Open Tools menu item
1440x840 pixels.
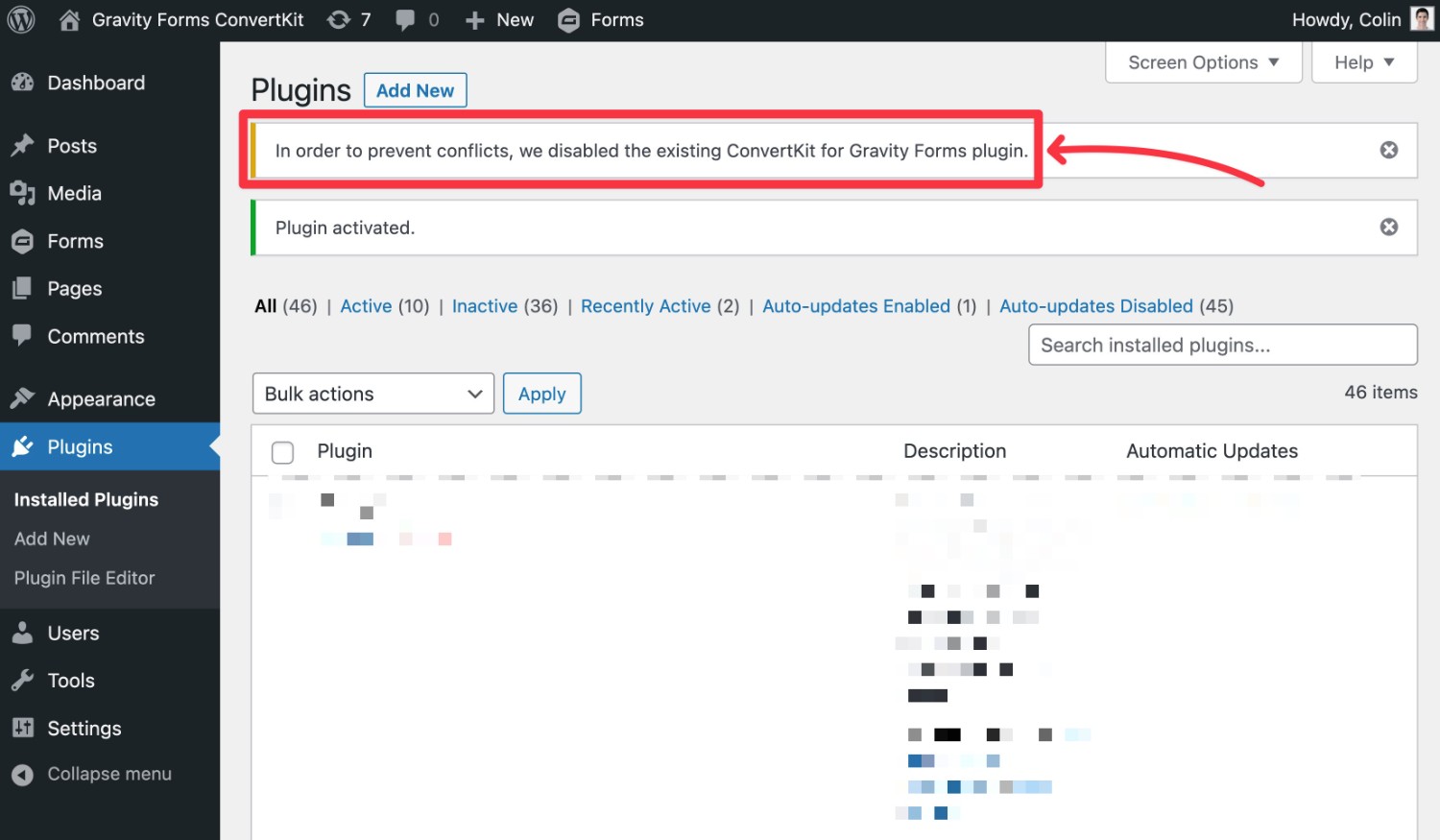click(x=71, y=681)
